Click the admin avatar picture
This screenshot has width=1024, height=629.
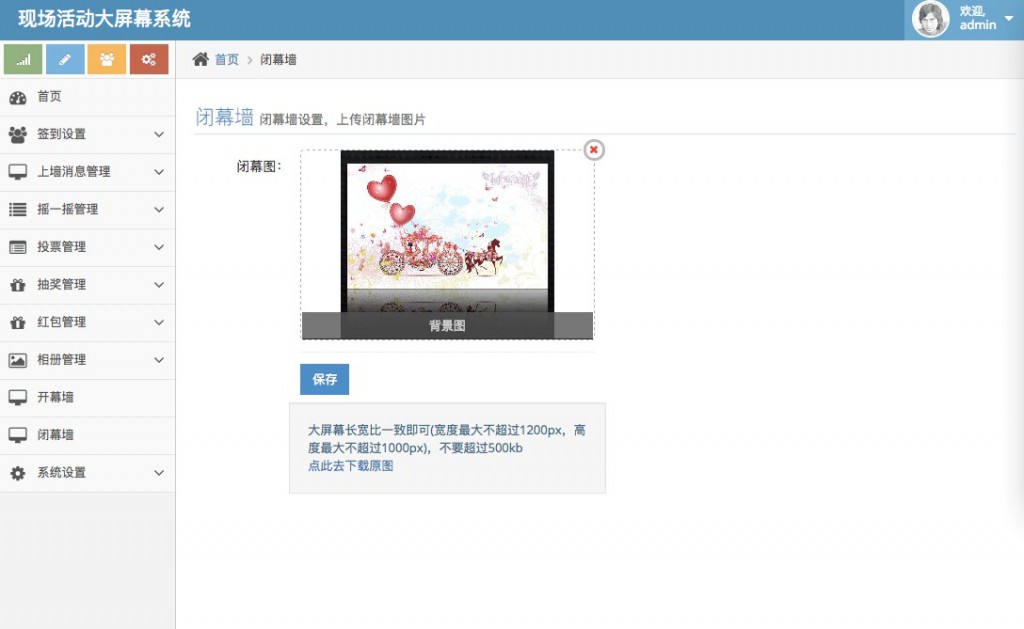[x=930, y=19]
